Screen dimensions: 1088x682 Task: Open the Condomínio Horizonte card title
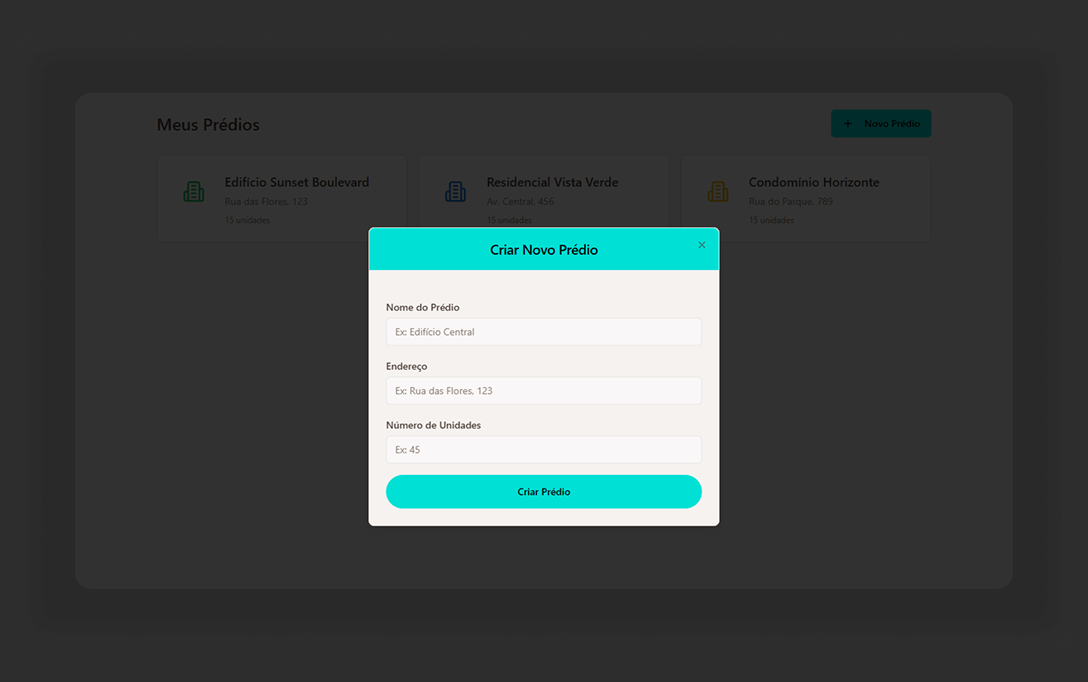[x=814, y=182]
